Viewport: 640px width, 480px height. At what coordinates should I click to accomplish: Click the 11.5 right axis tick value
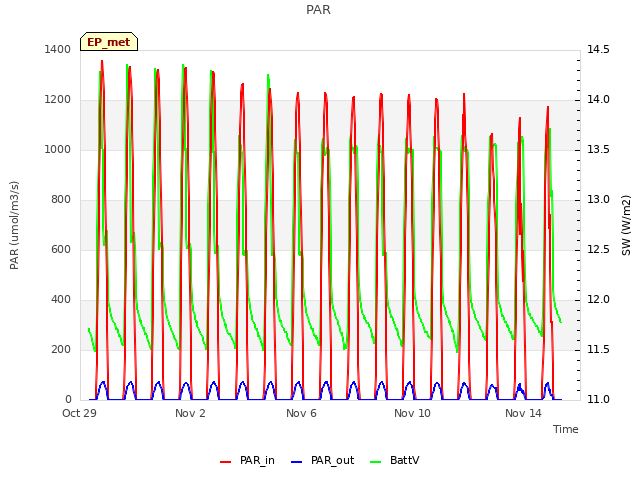click(598, 349)
